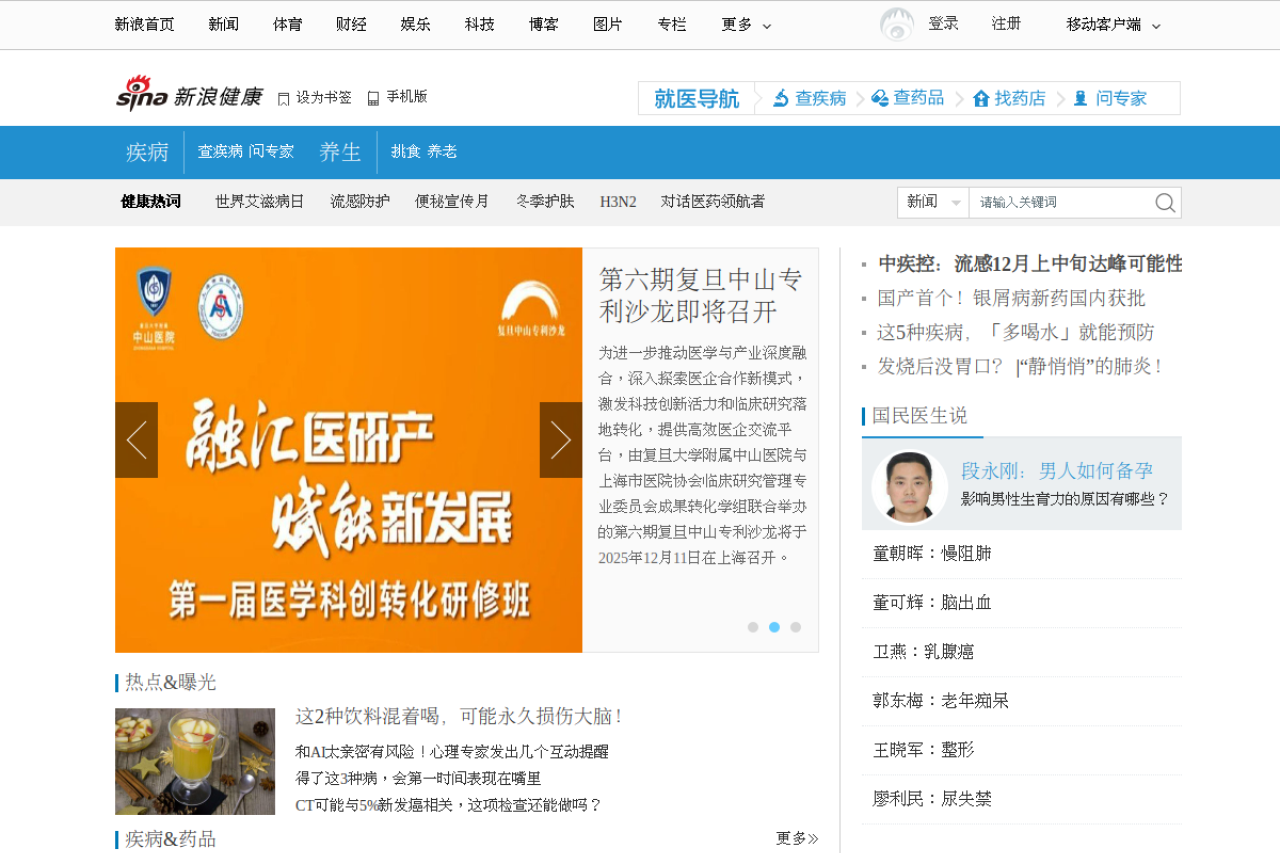Open hot word 流感防护

pyautogui.click(x=360, y=202)
